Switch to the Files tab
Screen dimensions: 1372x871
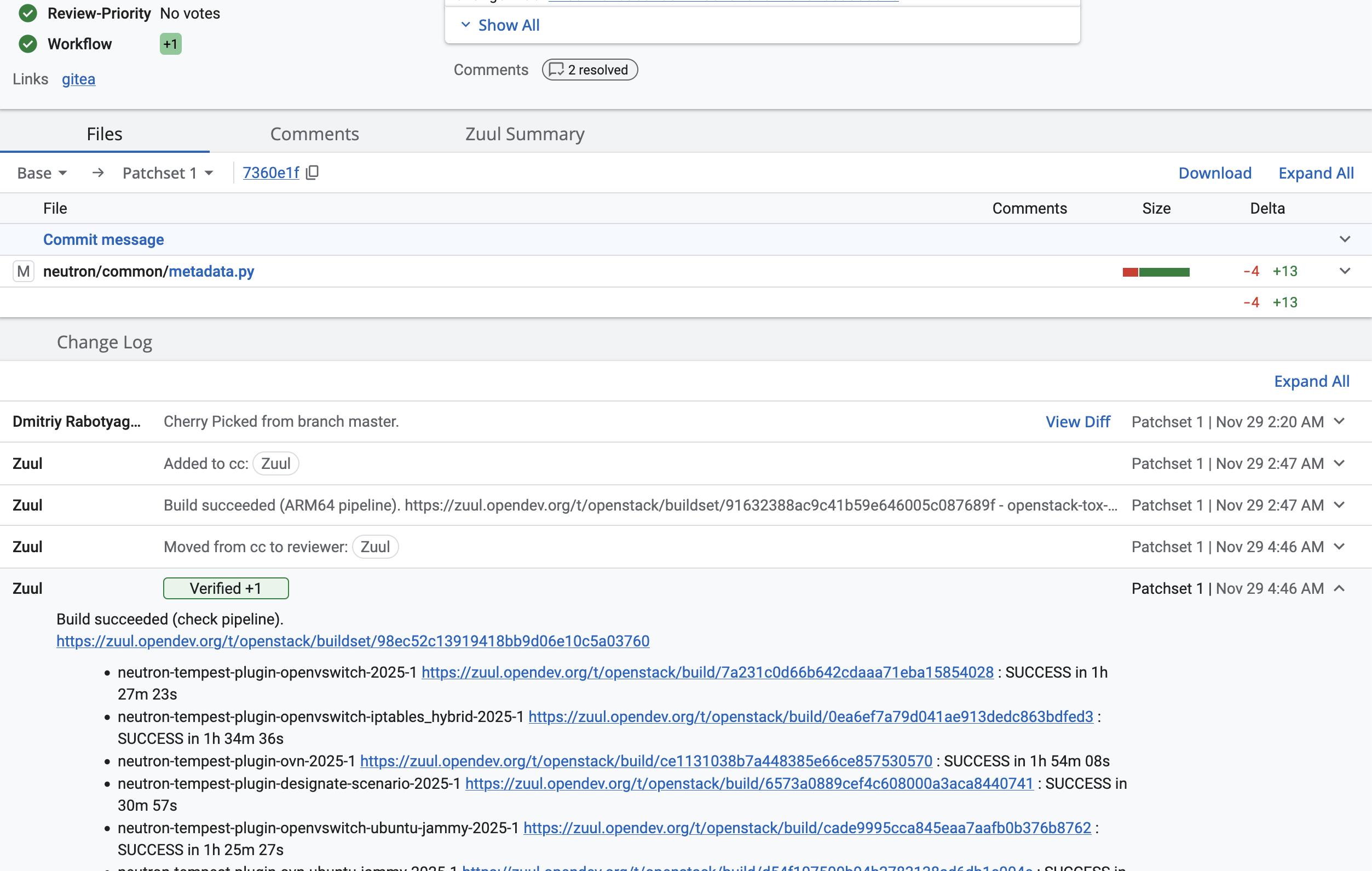105,134
